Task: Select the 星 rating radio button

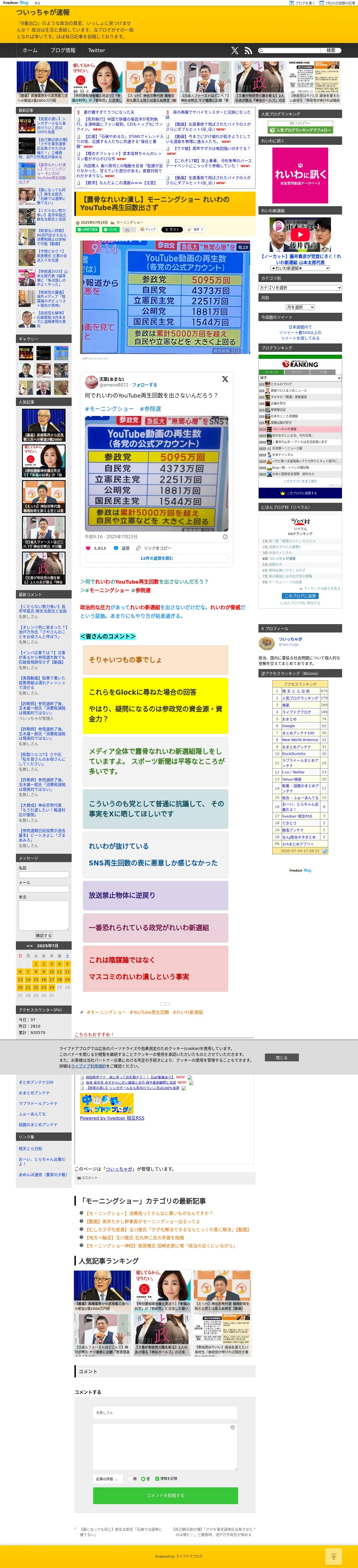Action: (x=143, y=1478)
